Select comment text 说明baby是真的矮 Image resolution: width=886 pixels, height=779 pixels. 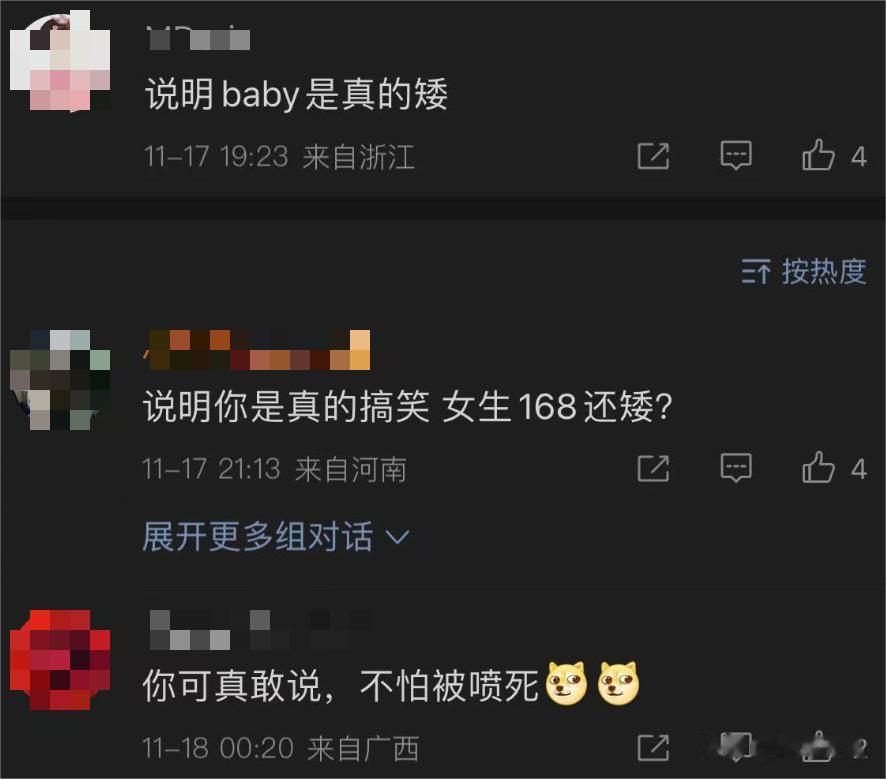(x=297, y=94)
